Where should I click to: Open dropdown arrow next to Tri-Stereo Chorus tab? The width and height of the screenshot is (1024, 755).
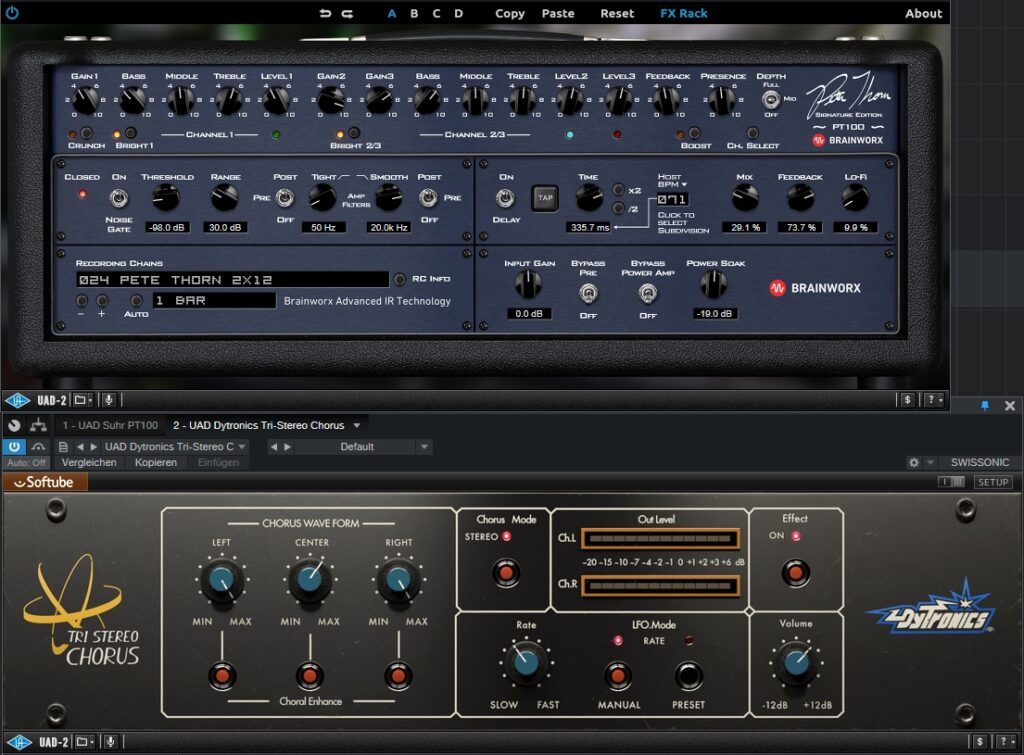tap(357, 425)
